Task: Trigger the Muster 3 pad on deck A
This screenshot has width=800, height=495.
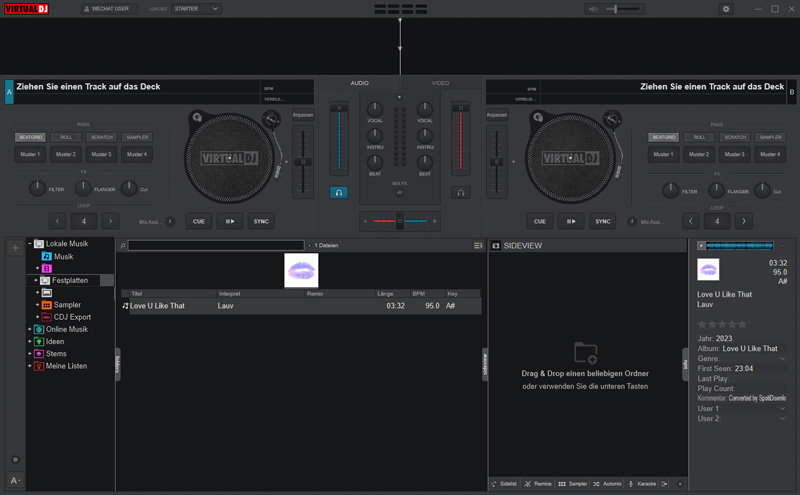Action: point(101,154)
